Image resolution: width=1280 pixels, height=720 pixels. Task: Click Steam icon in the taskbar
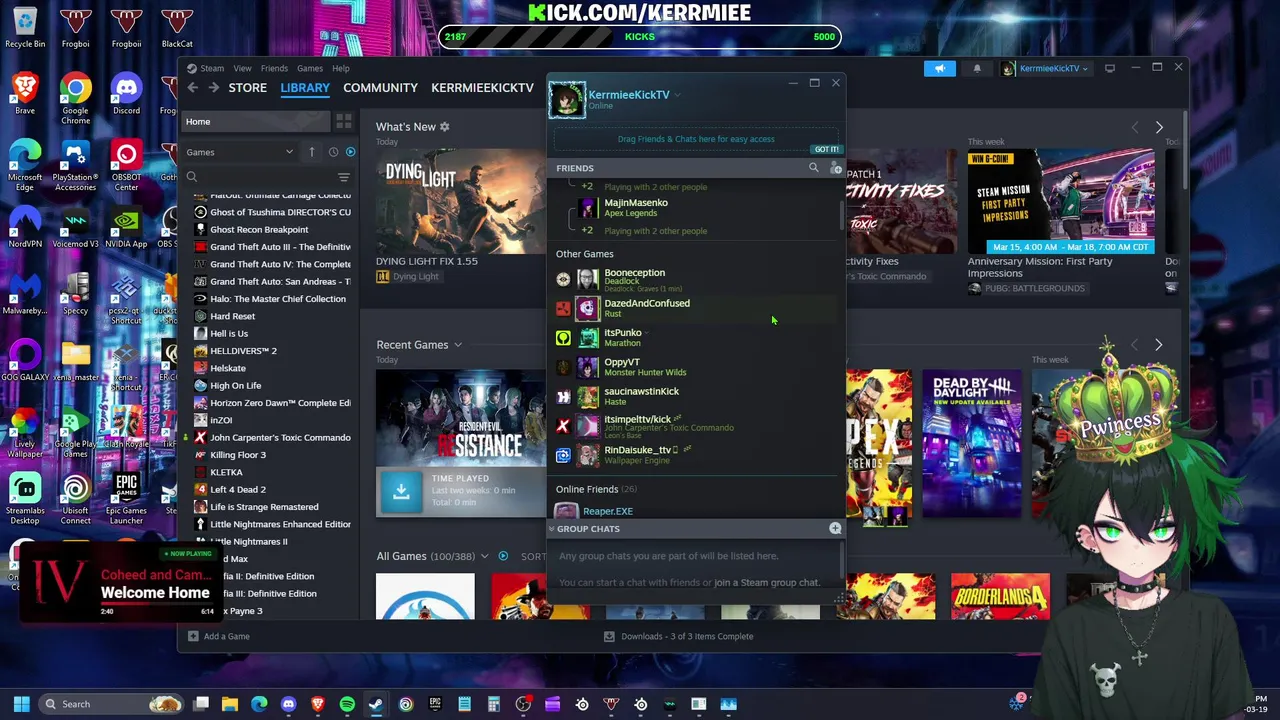click(x=376, y=704)
